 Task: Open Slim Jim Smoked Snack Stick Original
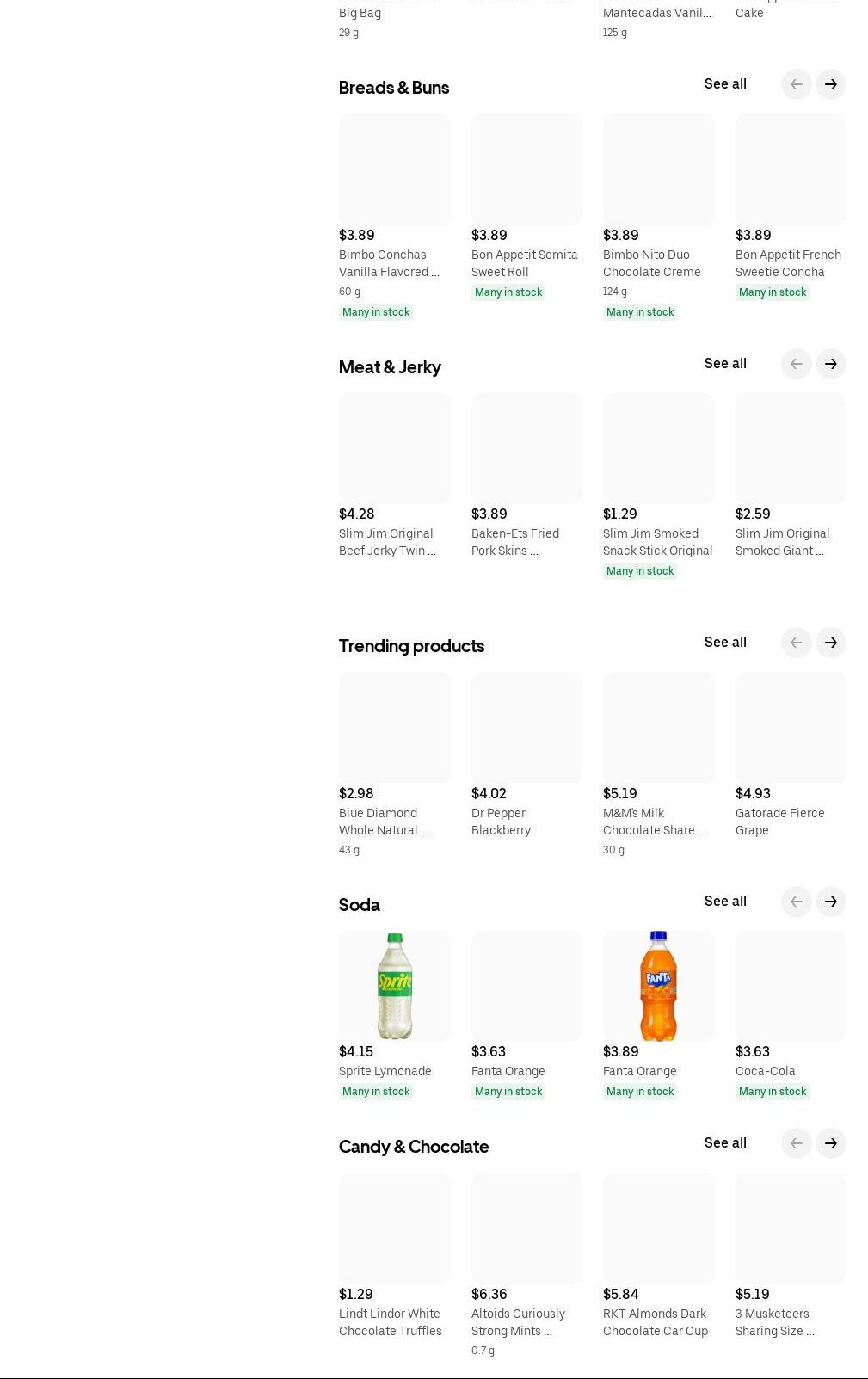click(x=657, y=542)
